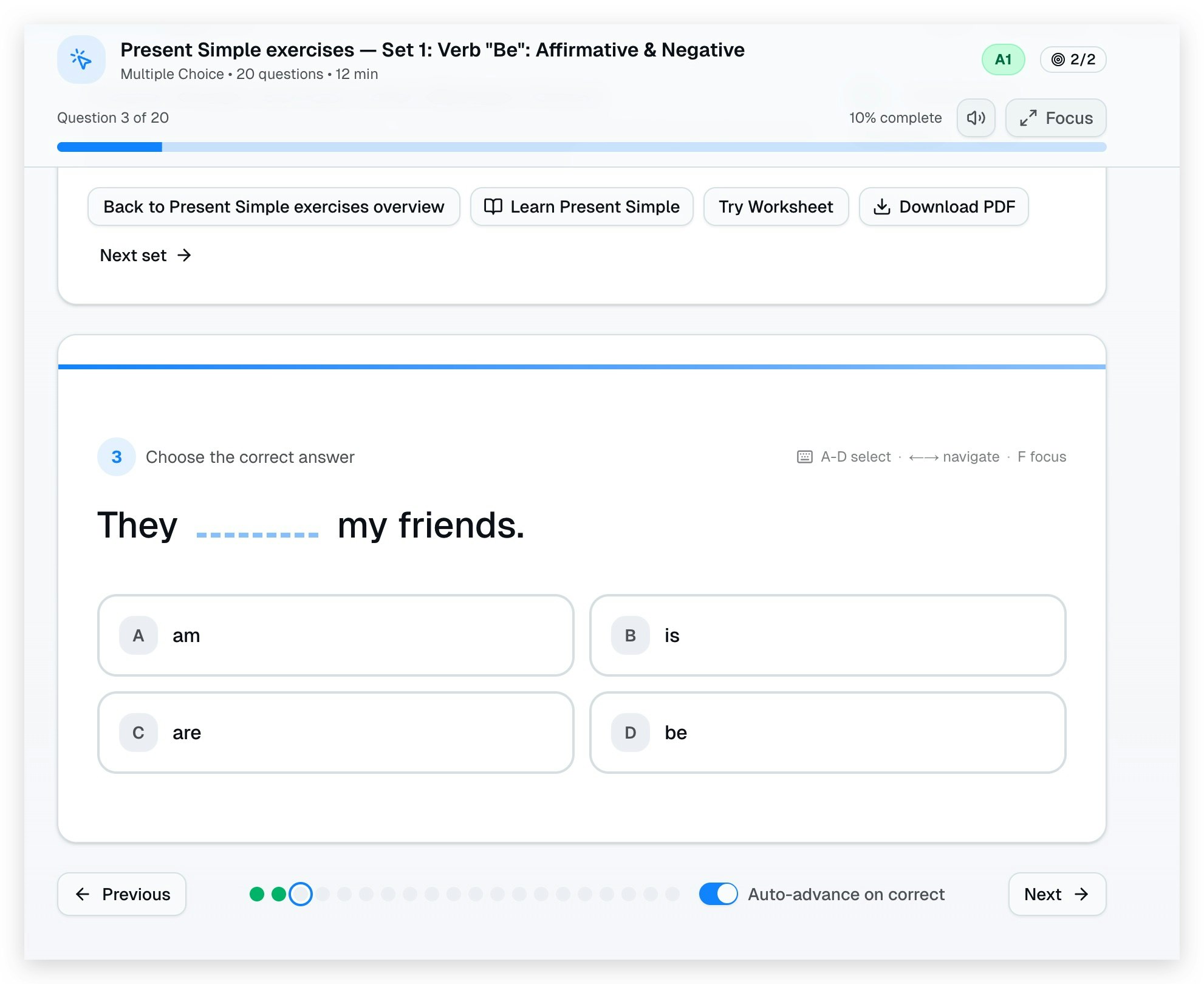Go to Next set arrow link
This screenshot has width=1204, height=984.
[x=146, y=255]
